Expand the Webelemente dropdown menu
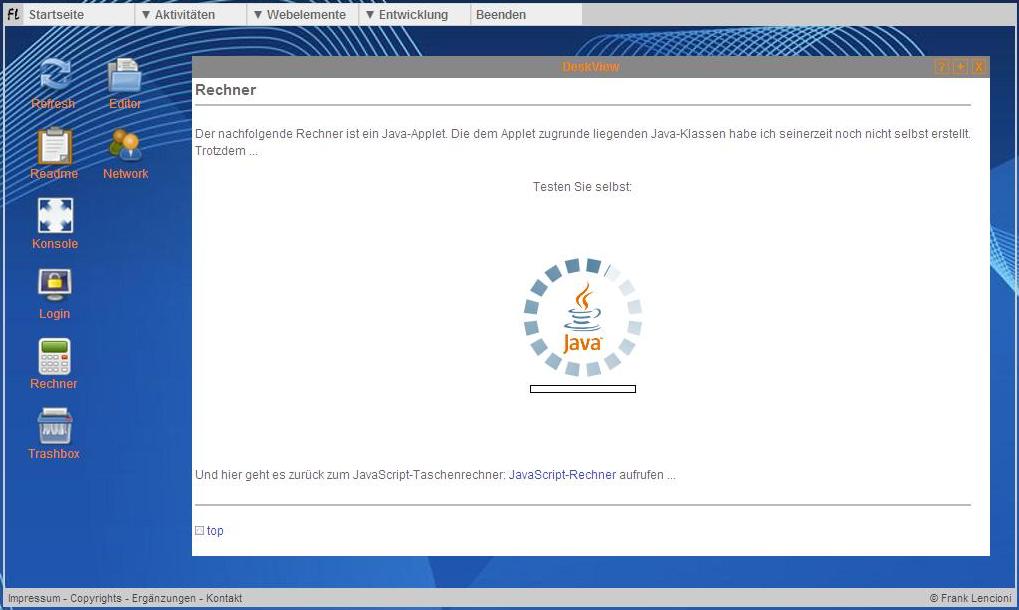 [x=299, y=15]
